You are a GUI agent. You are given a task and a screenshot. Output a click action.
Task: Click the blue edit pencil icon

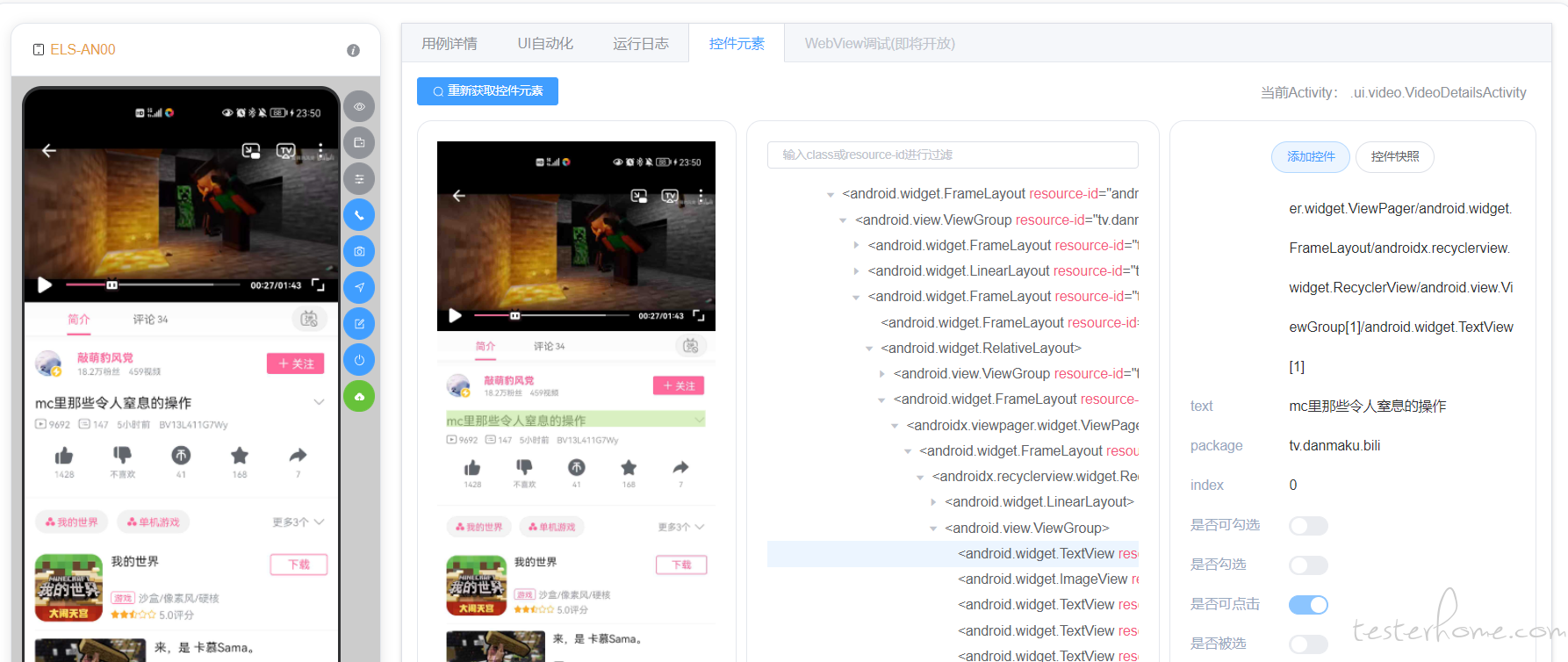pos(359,324)
